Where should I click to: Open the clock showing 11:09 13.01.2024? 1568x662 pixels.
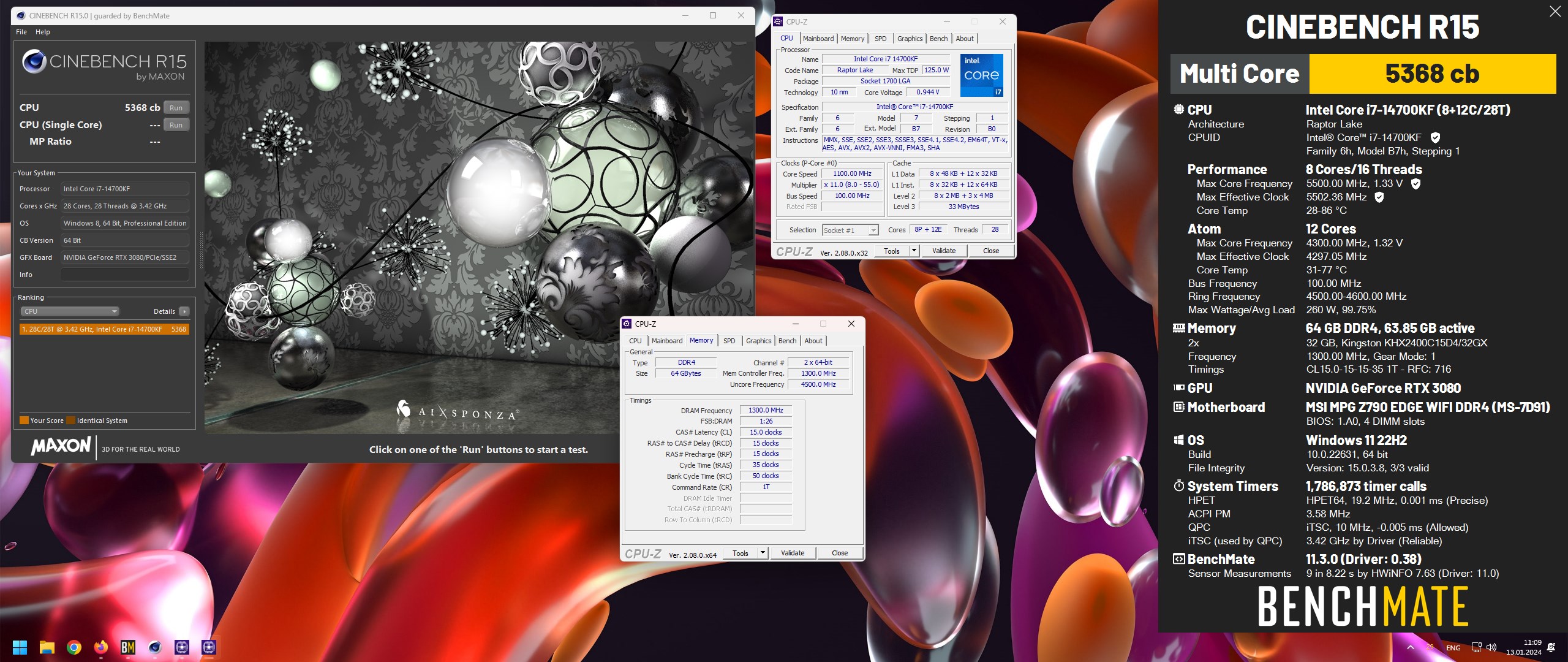coord(1524,647)
